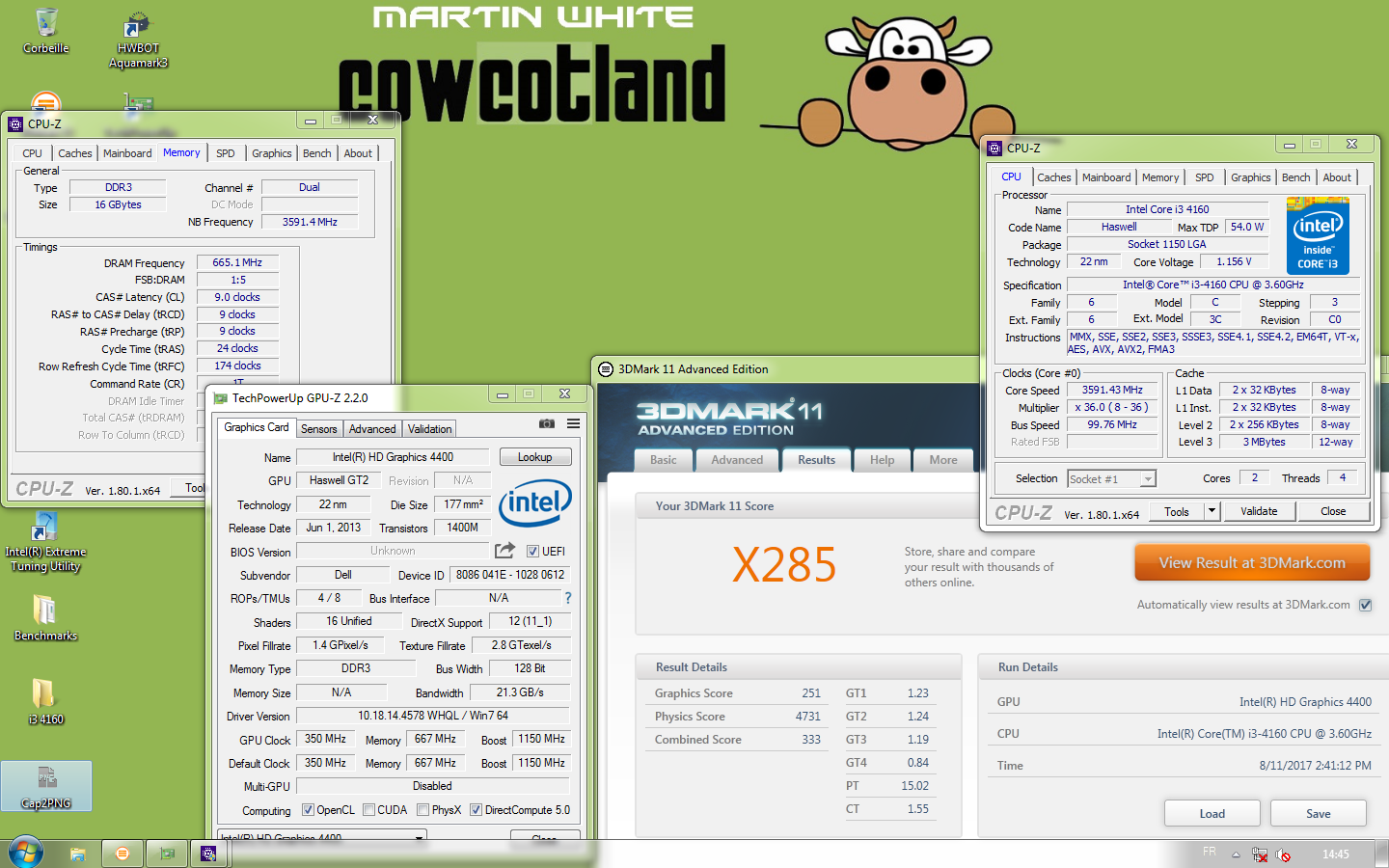
Task: Click the BIOS export share icon in GPU-Z
Action: [x=505, y=551]
